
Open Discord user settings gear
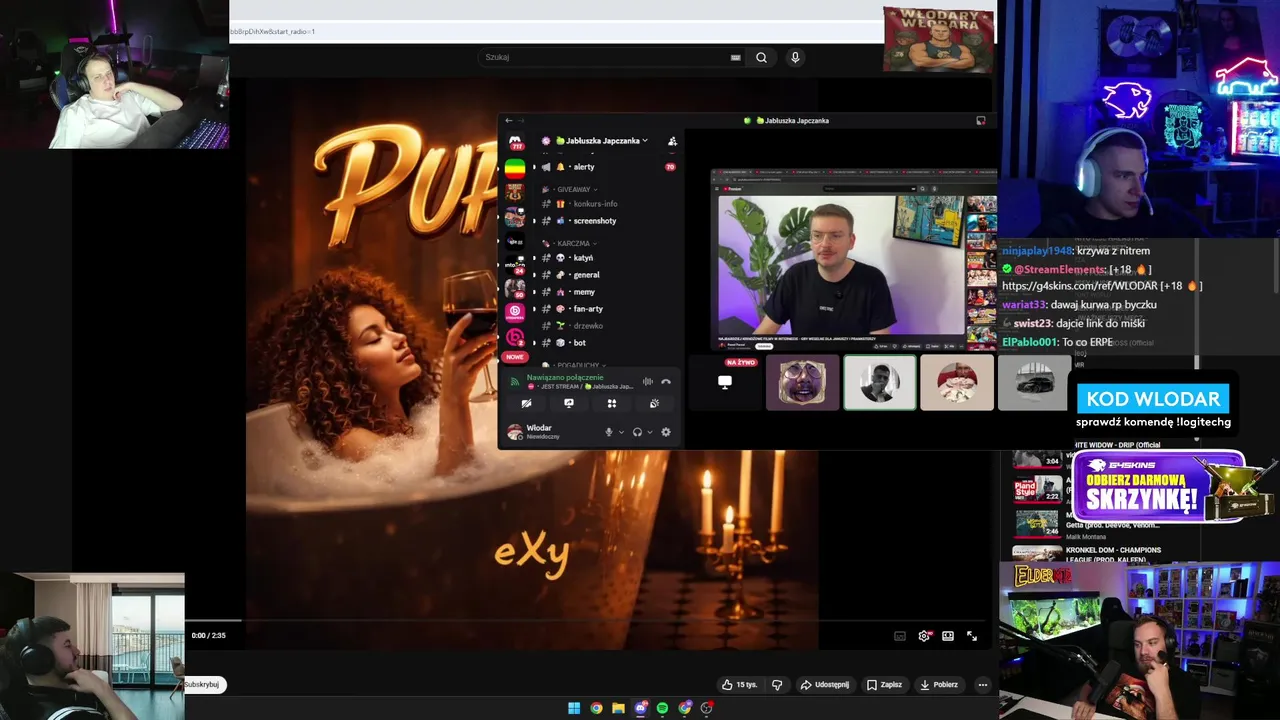point(666,432)
